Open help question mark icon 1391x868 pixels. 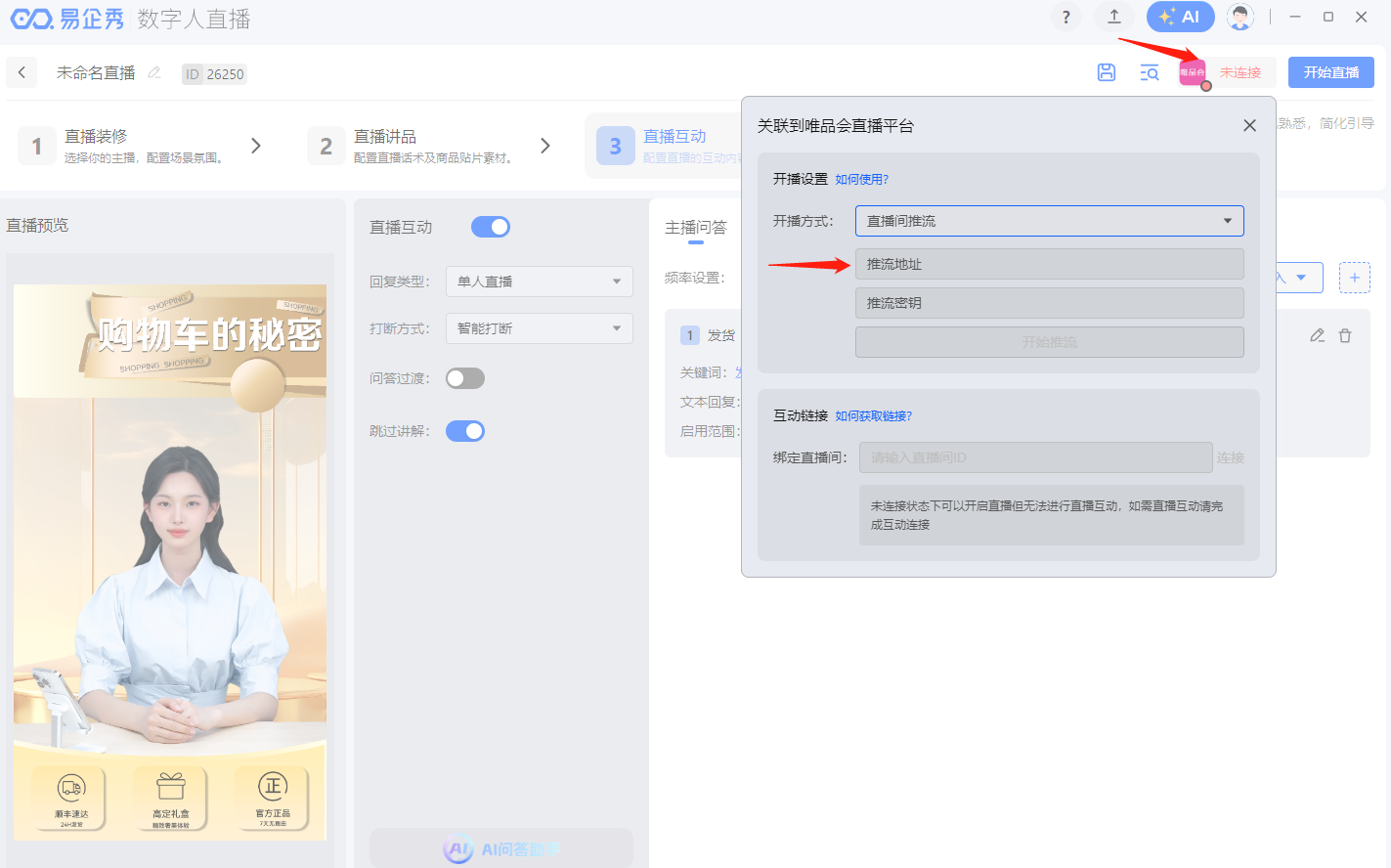1065,17
